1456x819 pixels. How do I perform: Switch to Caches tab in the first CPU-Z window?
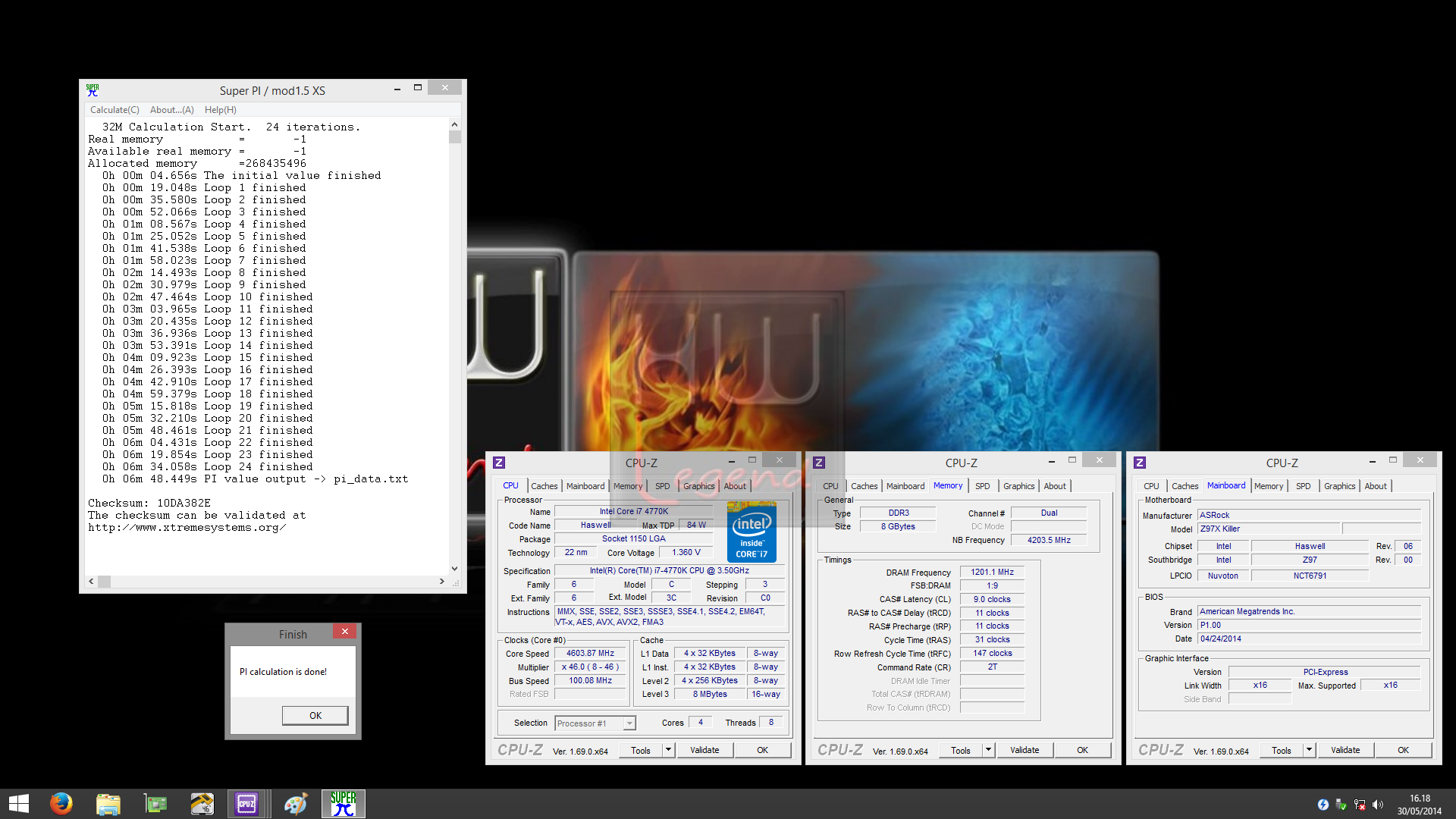pos(544,486)
